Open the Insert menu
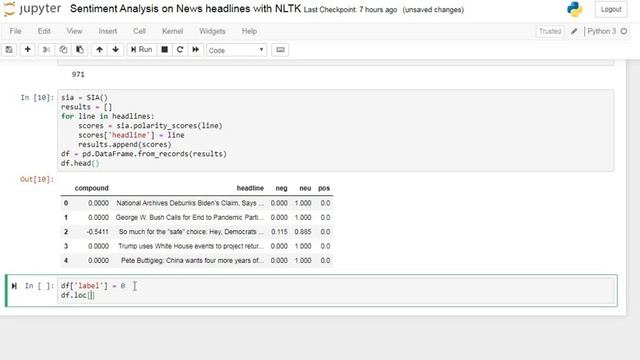Image resolution: width=640 pixels, height=360 pixels. 108,31
